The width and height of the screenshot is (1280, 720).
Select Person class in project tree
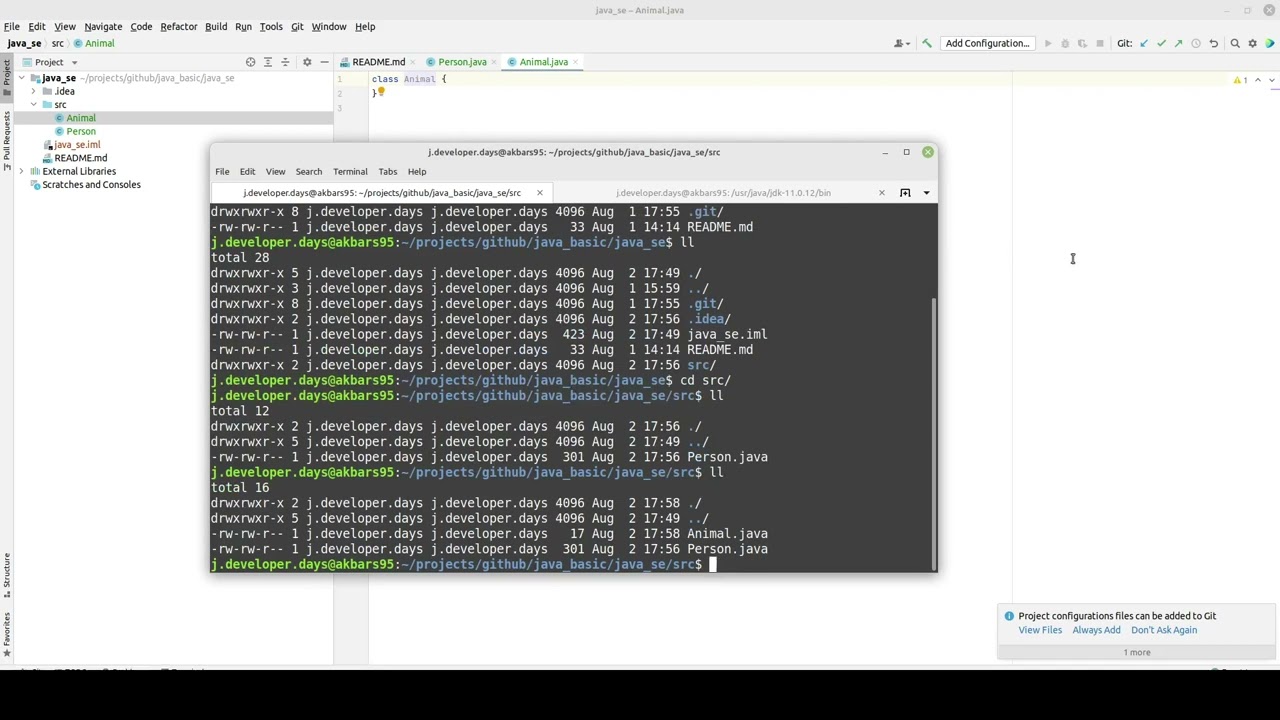pyautogui.click(x=81, y=131)
